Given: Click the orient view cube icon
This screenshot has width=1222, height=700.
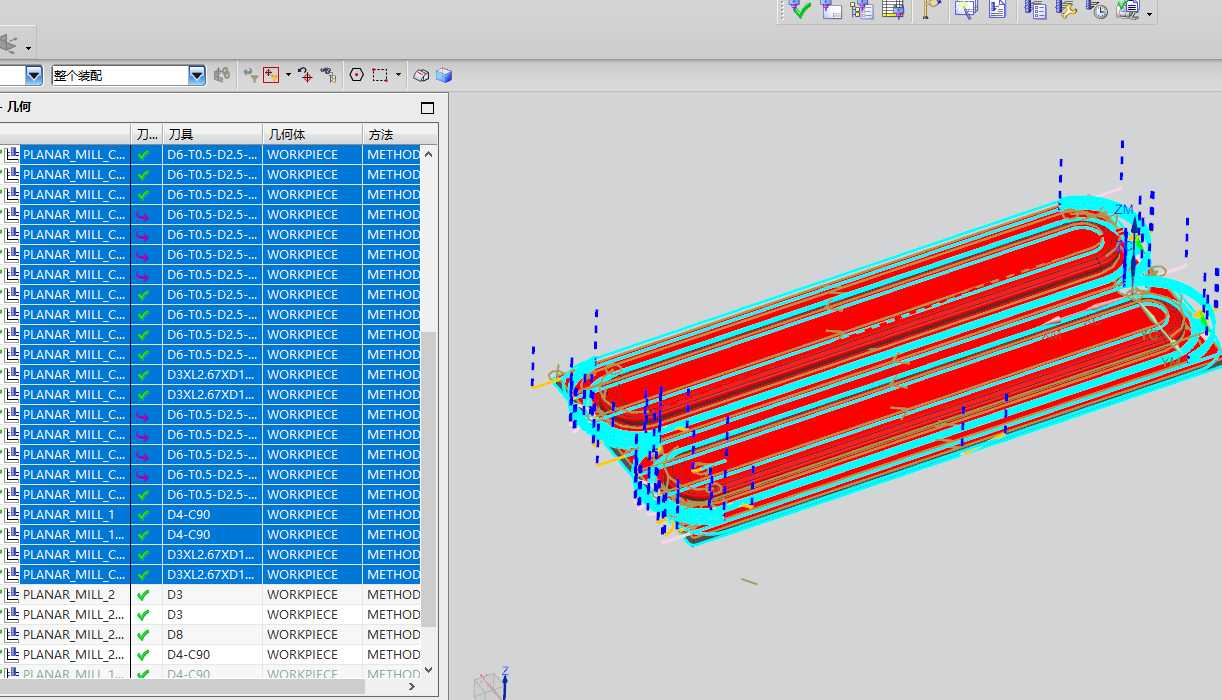Looking at the screenshot, I should pos(9,44).
